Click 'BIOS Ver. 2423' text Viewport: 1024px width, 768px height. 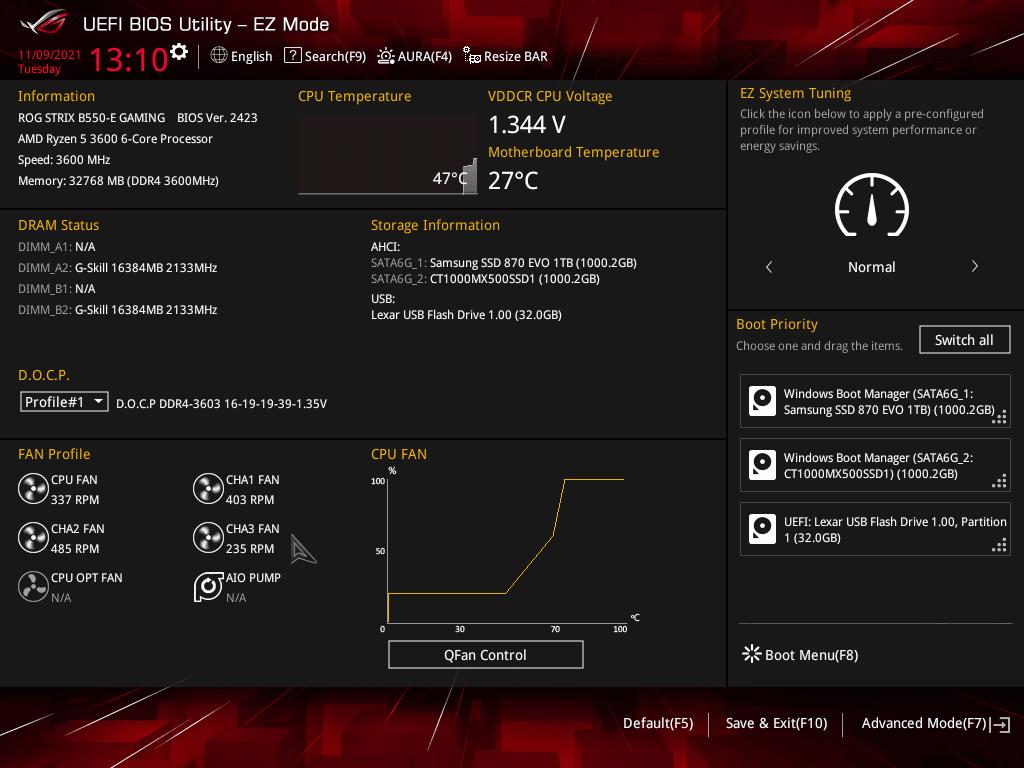217,118
